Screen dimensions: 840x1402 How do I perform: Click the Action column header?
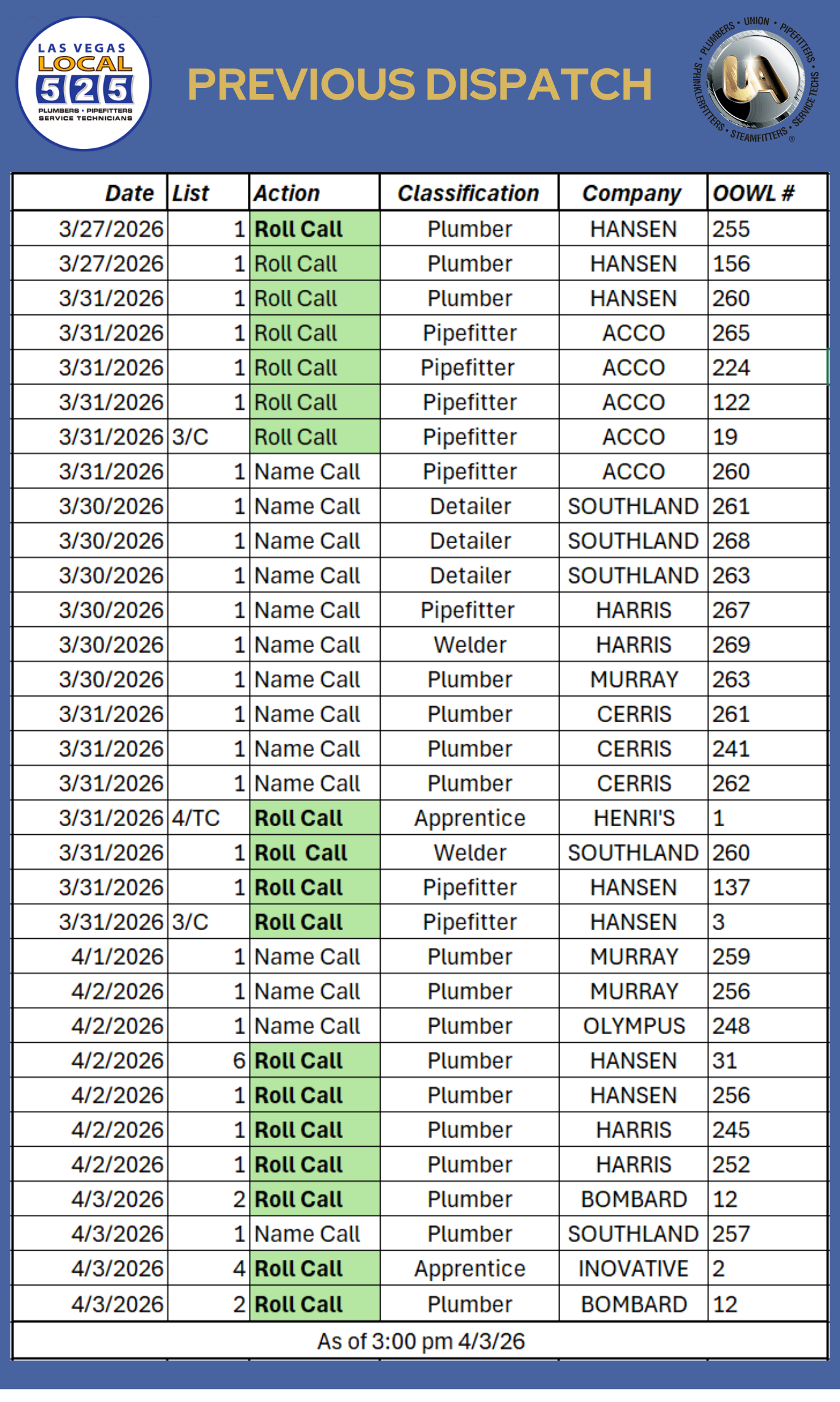coord(287,193)
